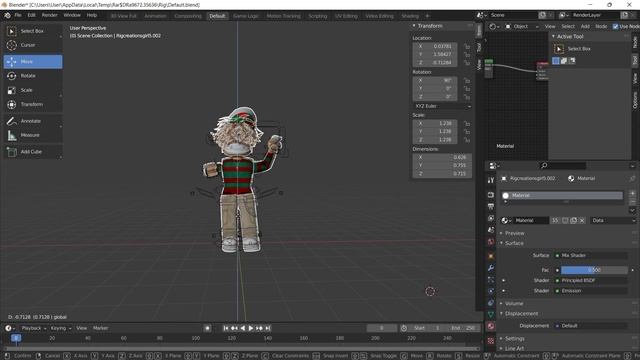Open the Particles properties tab icon
Image resolution: width=640 pixels, height=360 pixels.
pyautogui.click(x=491, y=280)
